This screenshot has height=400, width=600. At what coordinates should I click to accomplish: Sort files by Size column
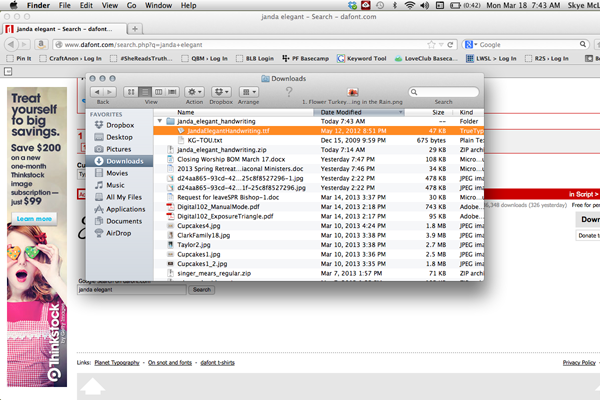[x=429, y=112]
